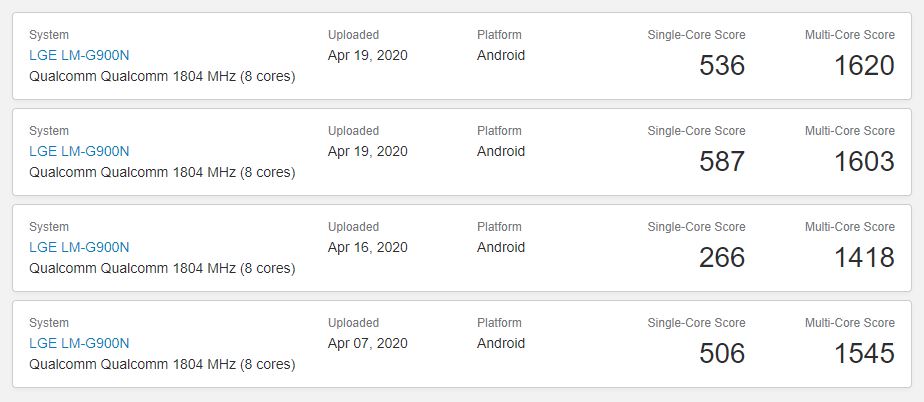This screenshot has height=402, width=924.
Task: Click the single-core score 536
Action: (x=722, y=65)
